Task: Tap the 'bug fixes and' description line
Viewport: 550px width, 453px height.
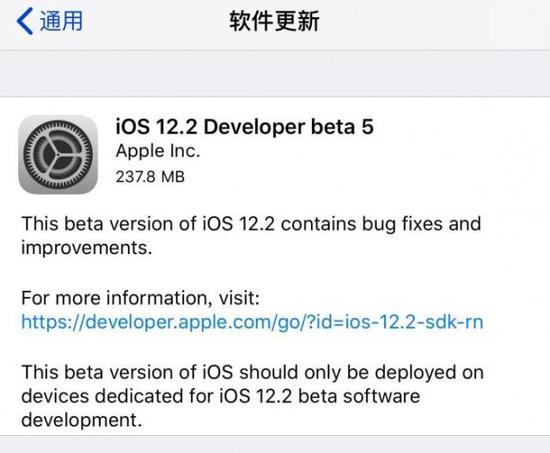Action: tap(421, 224)
